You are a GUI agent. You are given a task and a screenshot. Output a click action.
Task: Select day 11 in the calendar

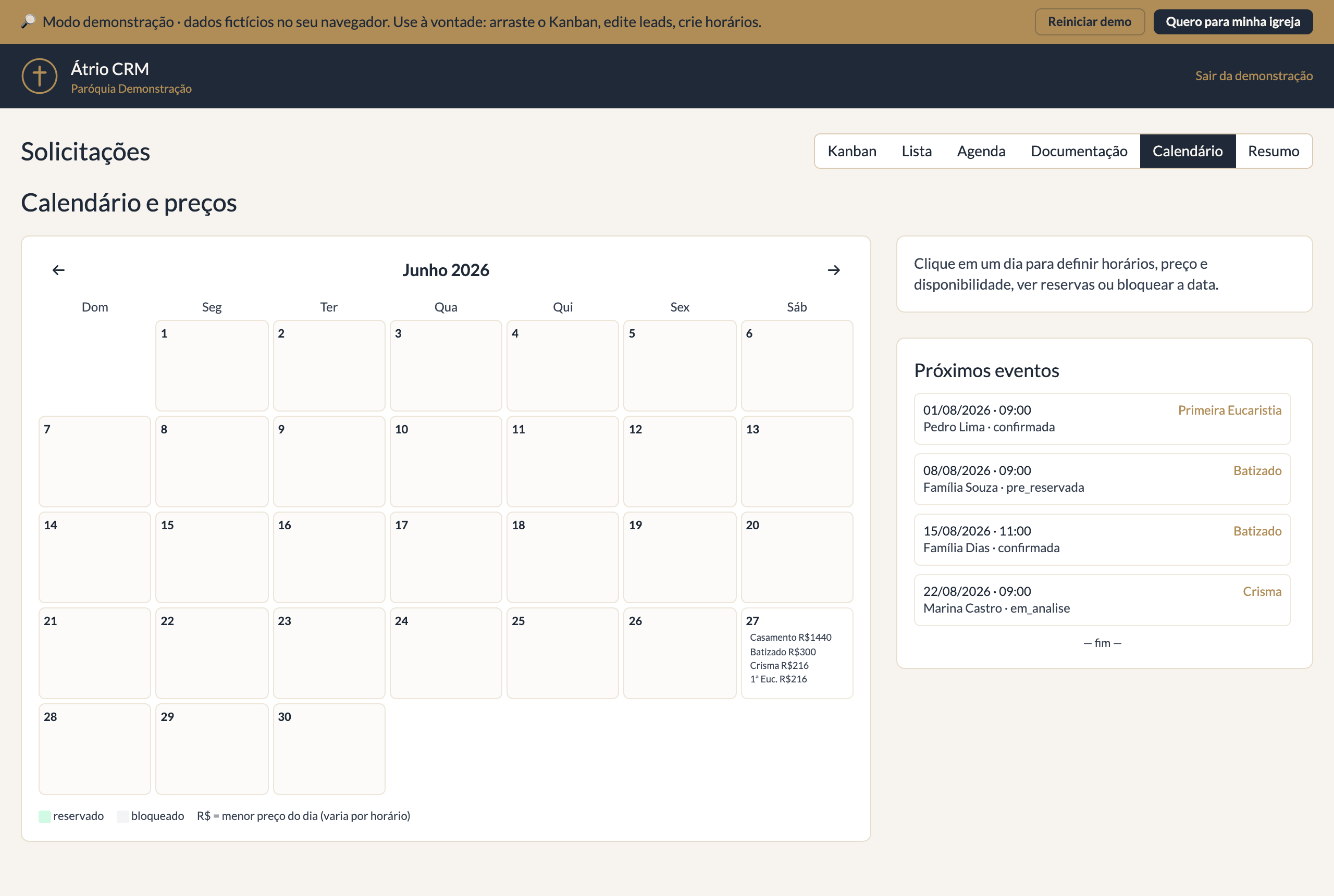(562, 462)
